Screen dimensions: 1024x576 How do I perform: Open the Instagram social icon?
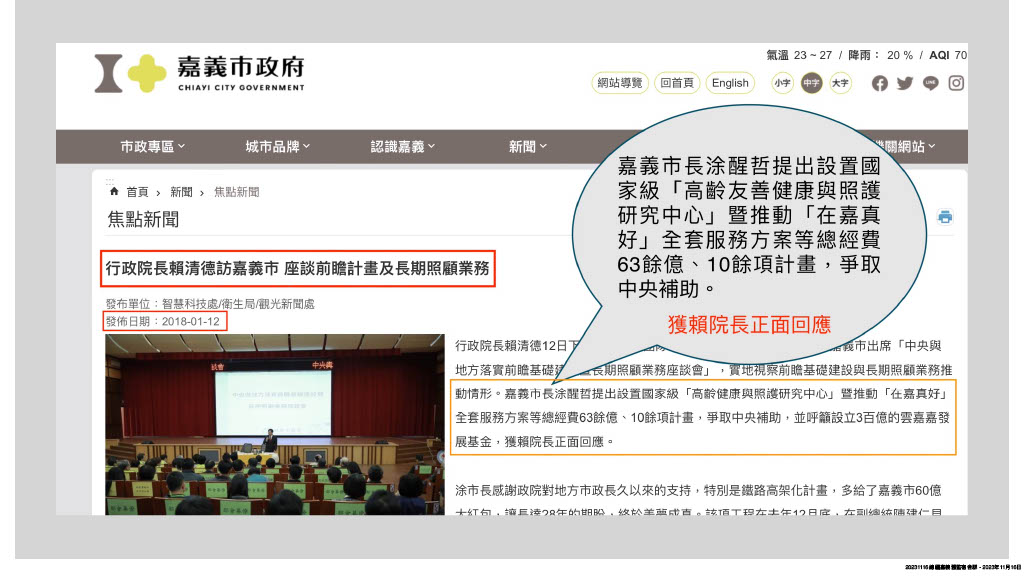956,83
